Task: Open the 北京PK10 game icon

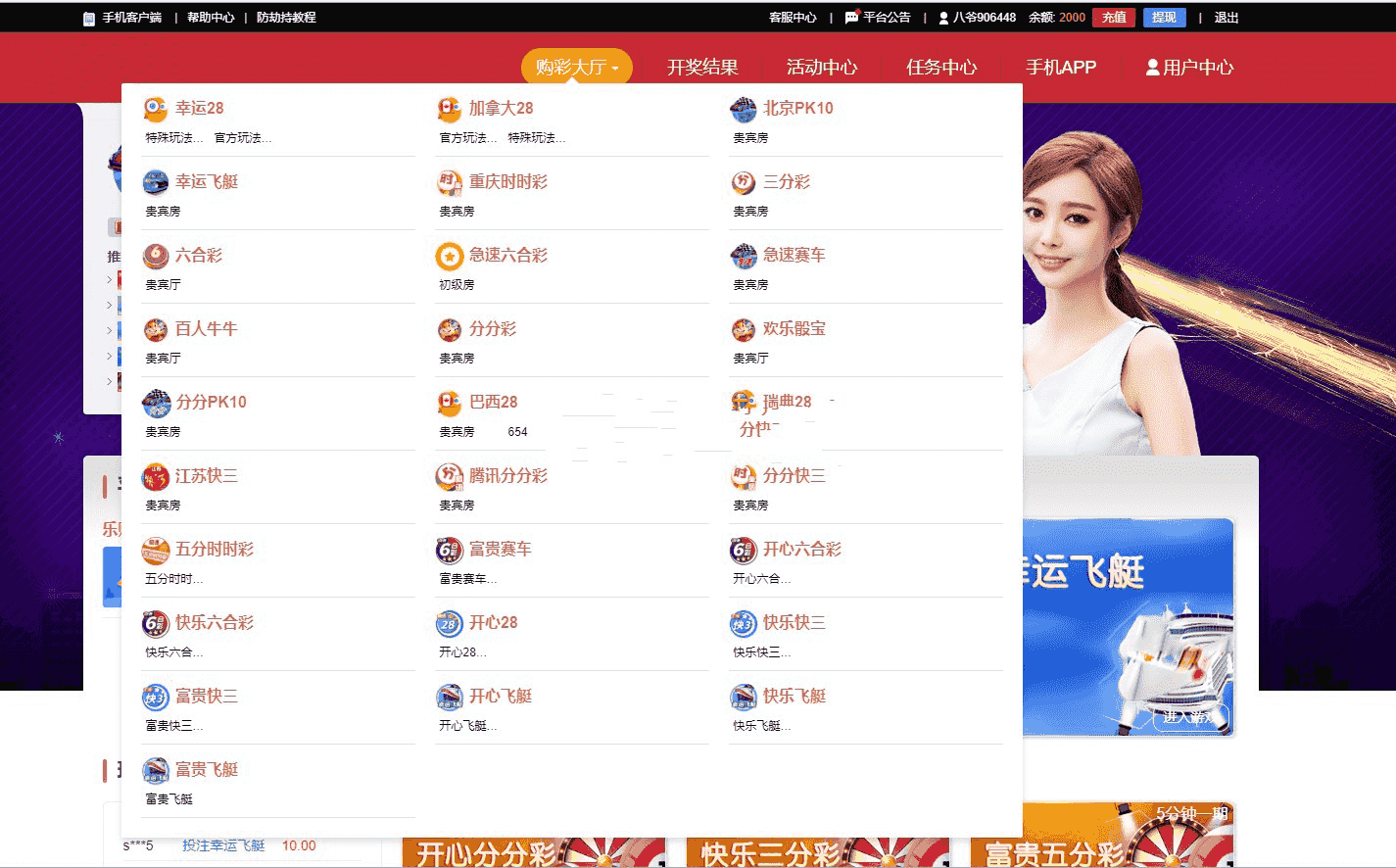Action: (x=743, y=109)
